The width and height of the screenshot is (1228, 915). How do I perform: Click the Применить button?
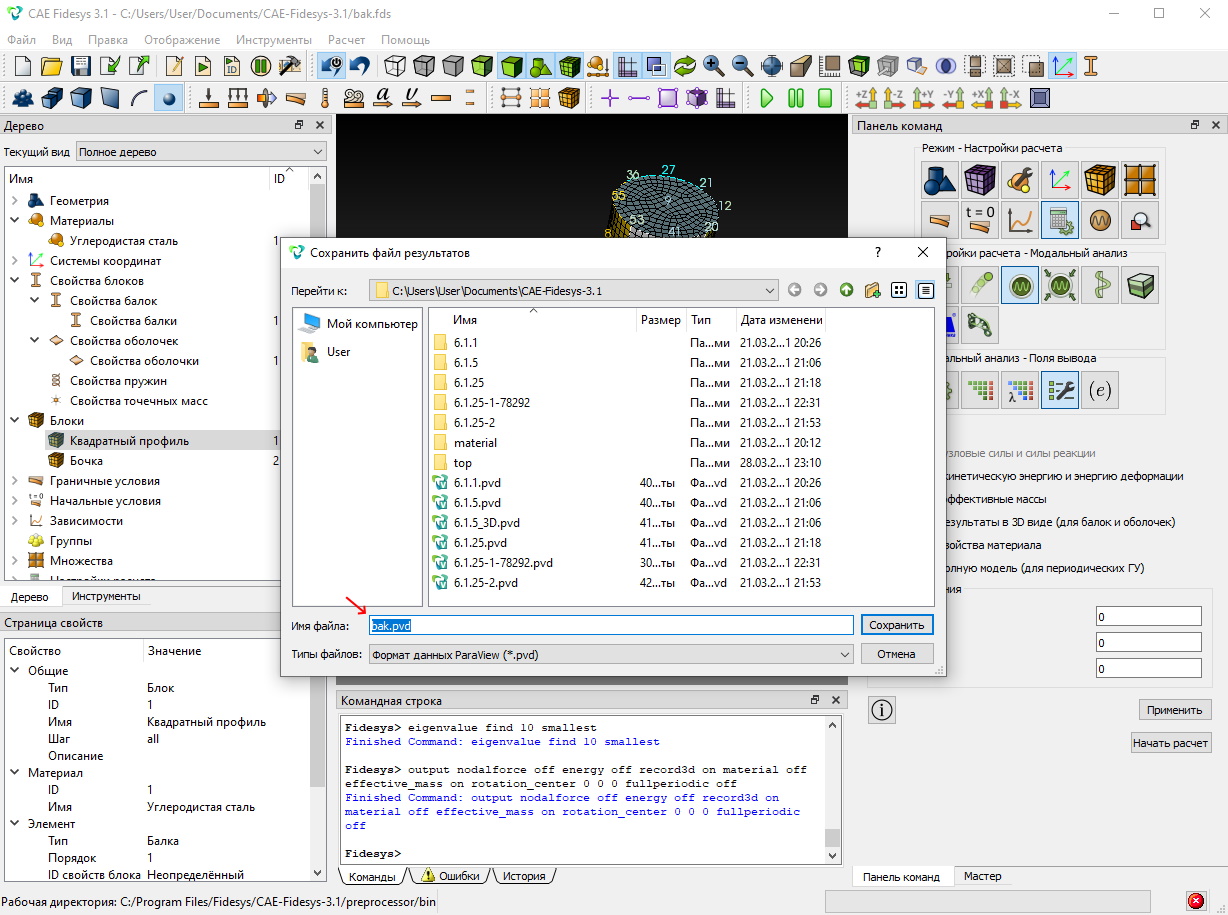1175,710
